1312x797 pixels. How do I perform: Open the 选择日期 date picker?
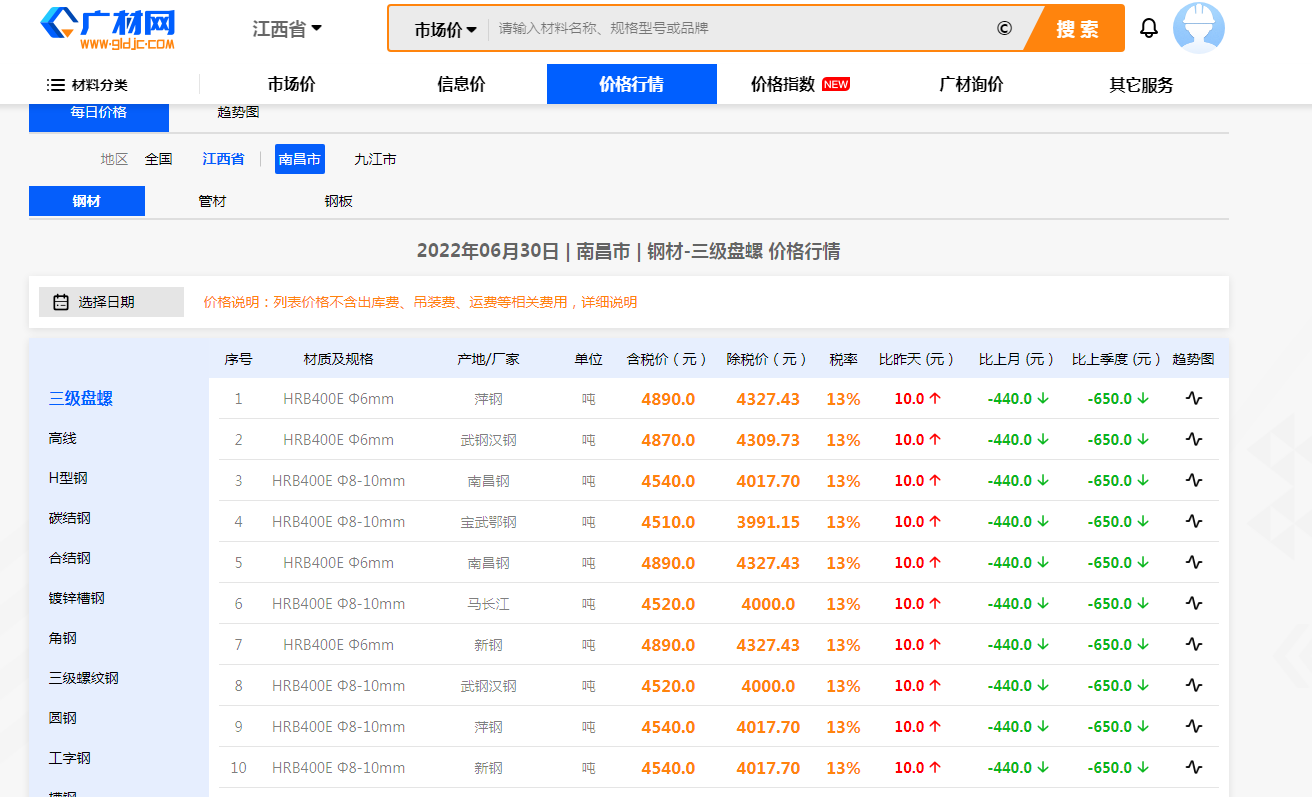(111, 302)
